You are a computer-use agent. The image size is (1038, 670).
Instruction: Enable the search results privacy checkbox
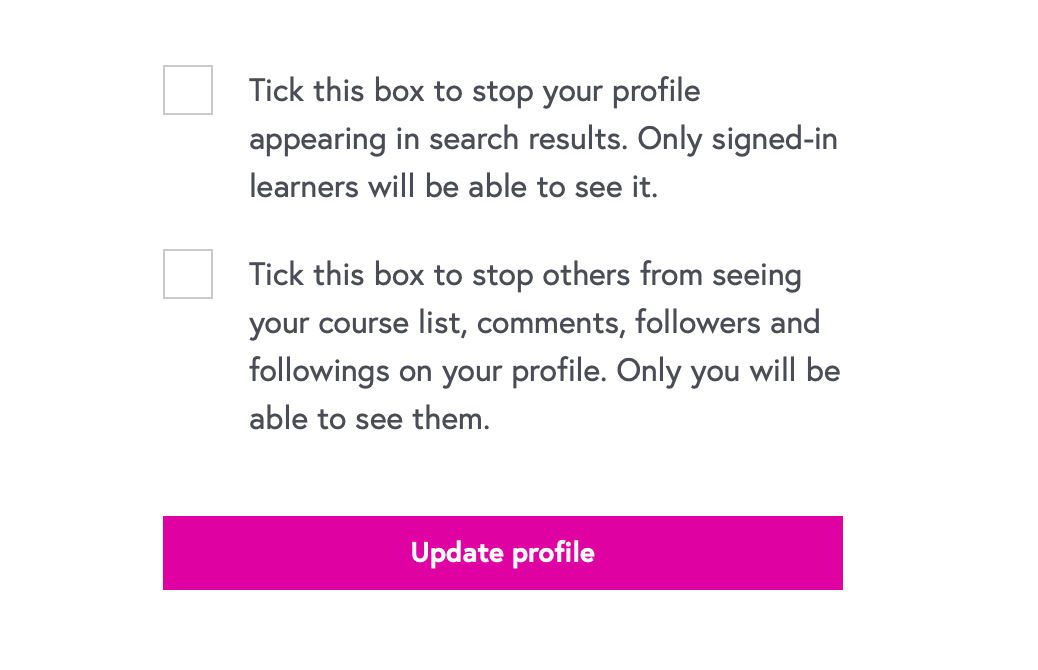[x=188, y=90]
